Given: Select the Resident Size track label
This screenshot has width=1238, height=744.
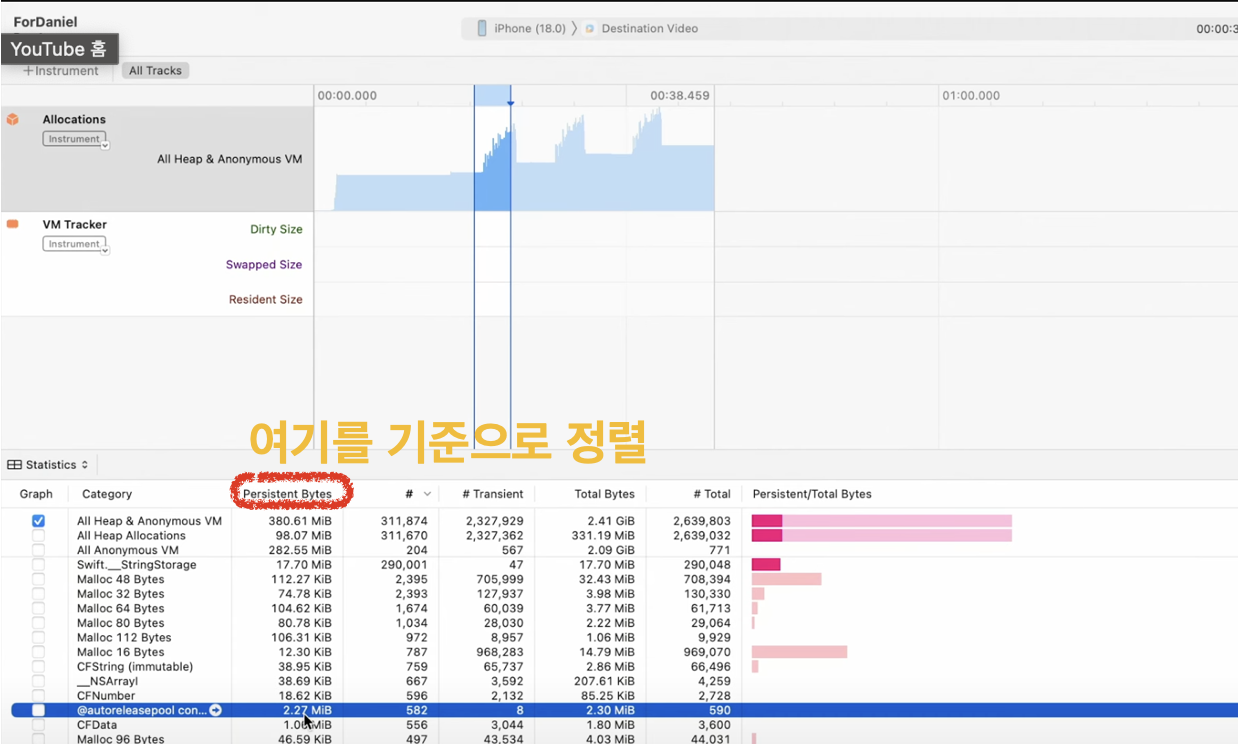Looking at the screenshot, I should tap(265, 300).
